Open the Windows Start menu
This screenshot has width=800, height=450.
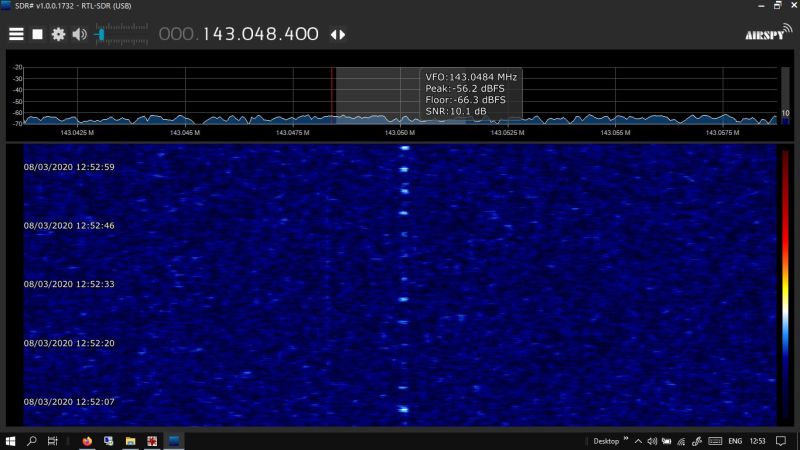tap(10, 441)
